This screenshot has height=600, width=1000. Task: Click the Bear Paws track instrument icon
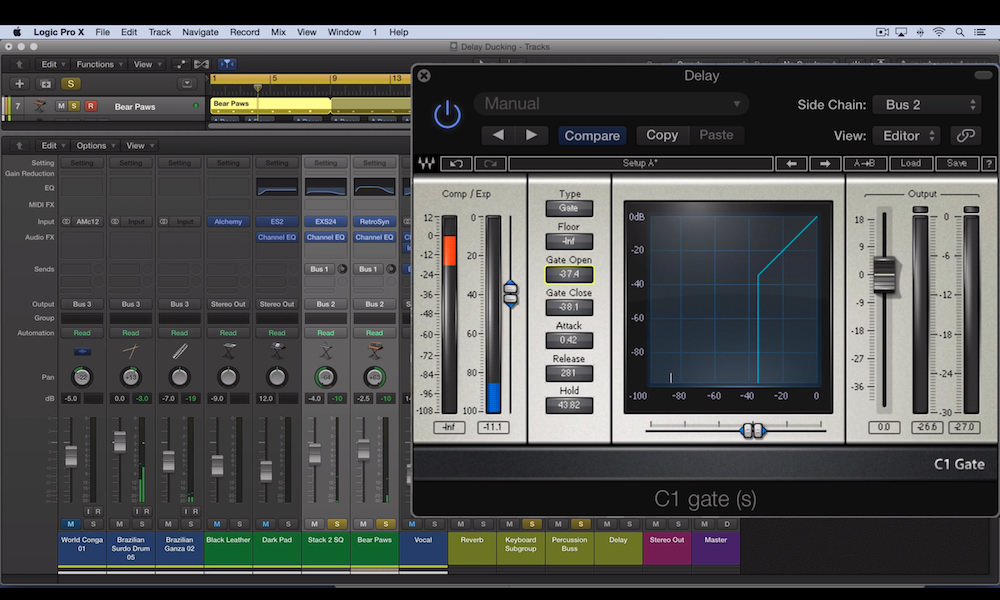coord(40,106)
